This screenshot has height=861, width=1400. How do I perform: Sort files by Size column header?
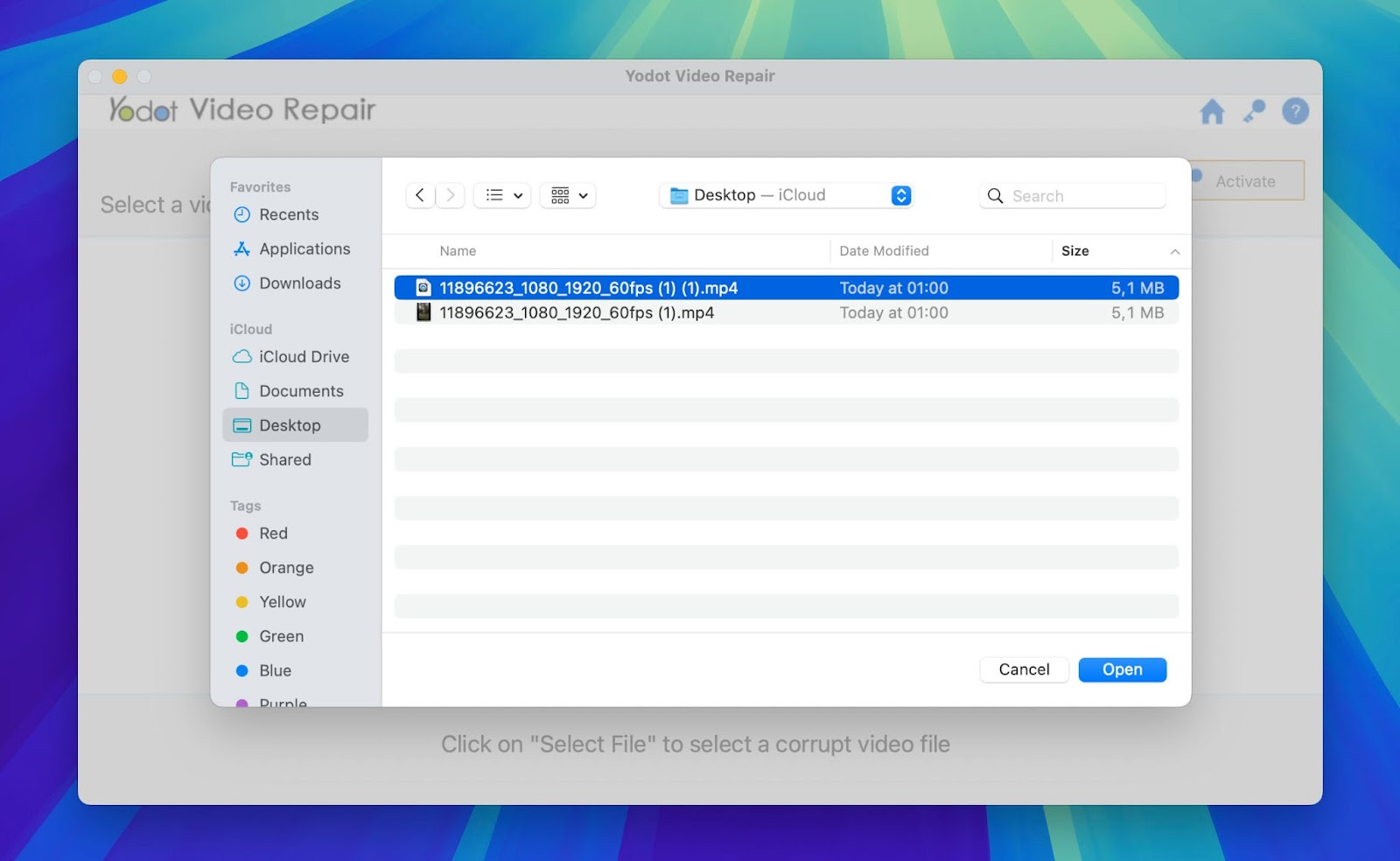point(1075,251)
